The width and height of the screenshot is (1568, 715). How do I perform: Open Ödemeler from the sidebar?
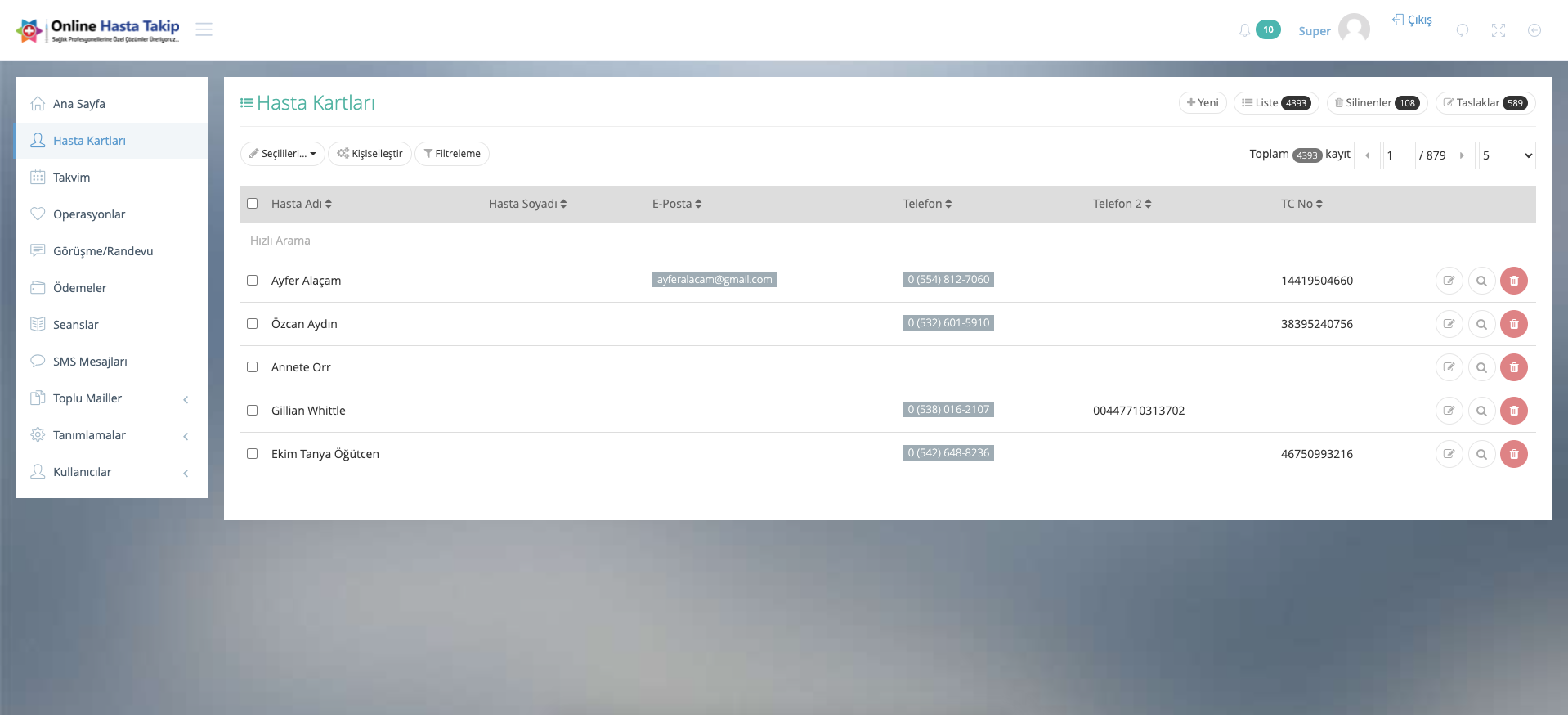tap(80, 288)
